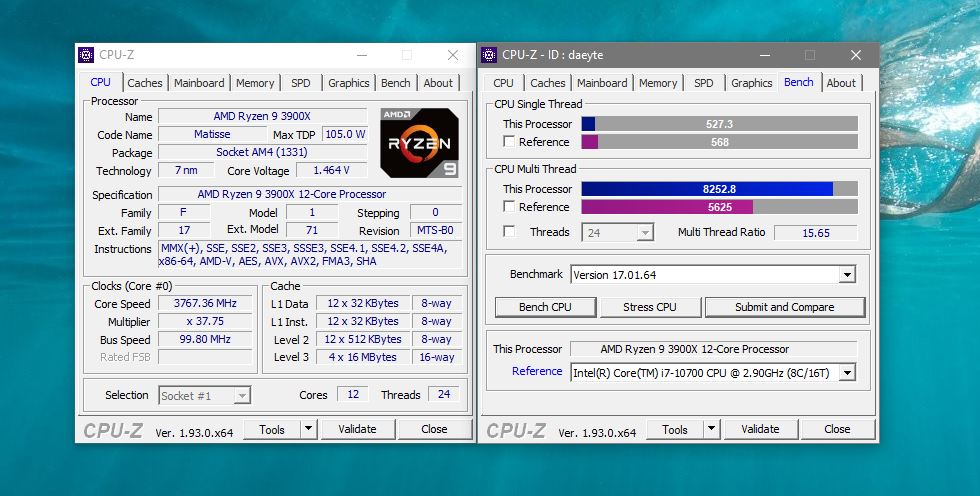Open the About tab in the left window

coord(438,83)
